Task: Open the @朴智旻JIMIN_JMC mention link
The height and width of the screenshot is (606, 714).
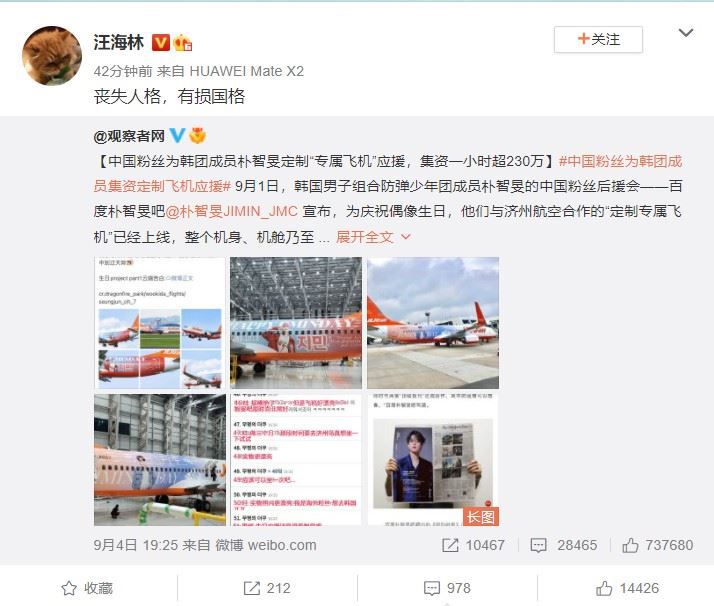Action: click(x=231, y=211)
